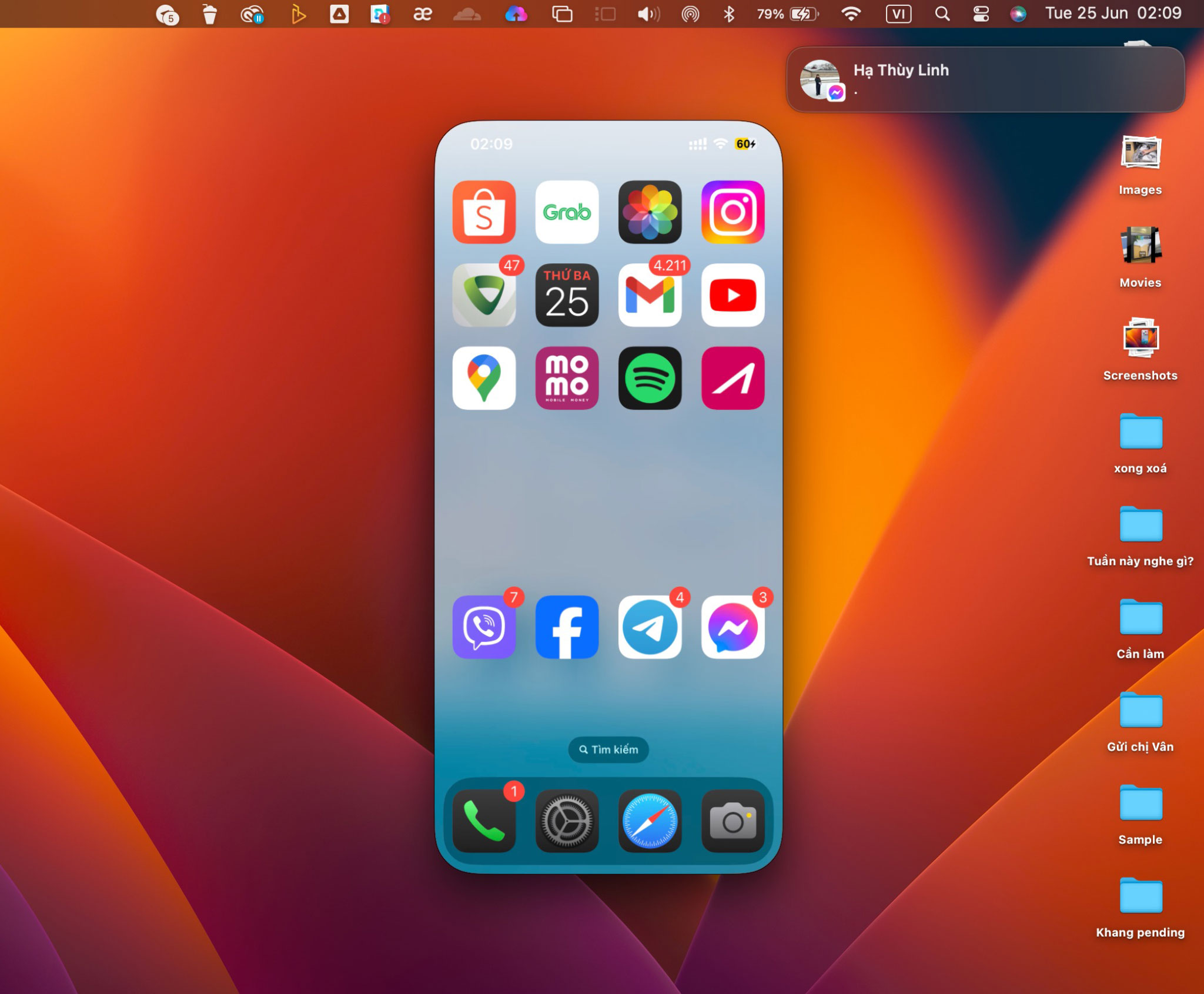Image resolution: width=1204 pixels, height=994 pixels.
Task: Open Vietcombank app with 47 badge
Action: click(x=484, y=295)
